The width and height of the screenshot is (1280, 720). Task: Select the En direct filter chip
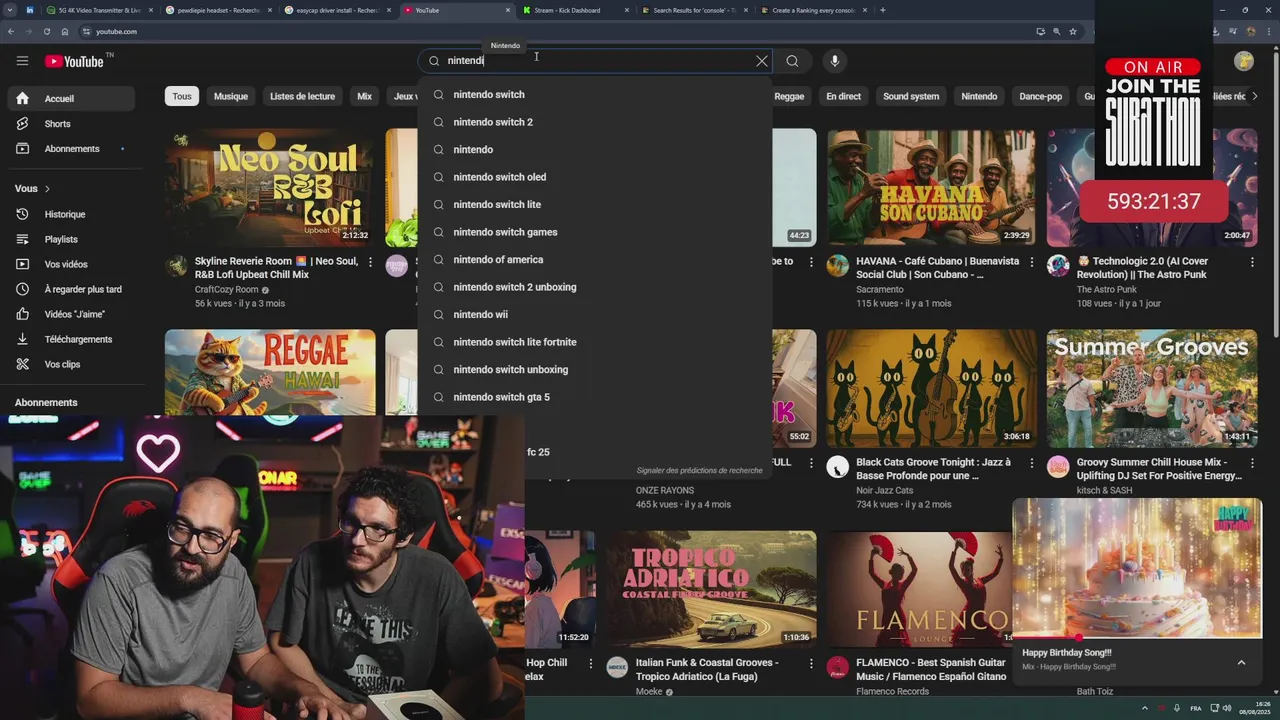pyautogui.click(x=843, y=96)
